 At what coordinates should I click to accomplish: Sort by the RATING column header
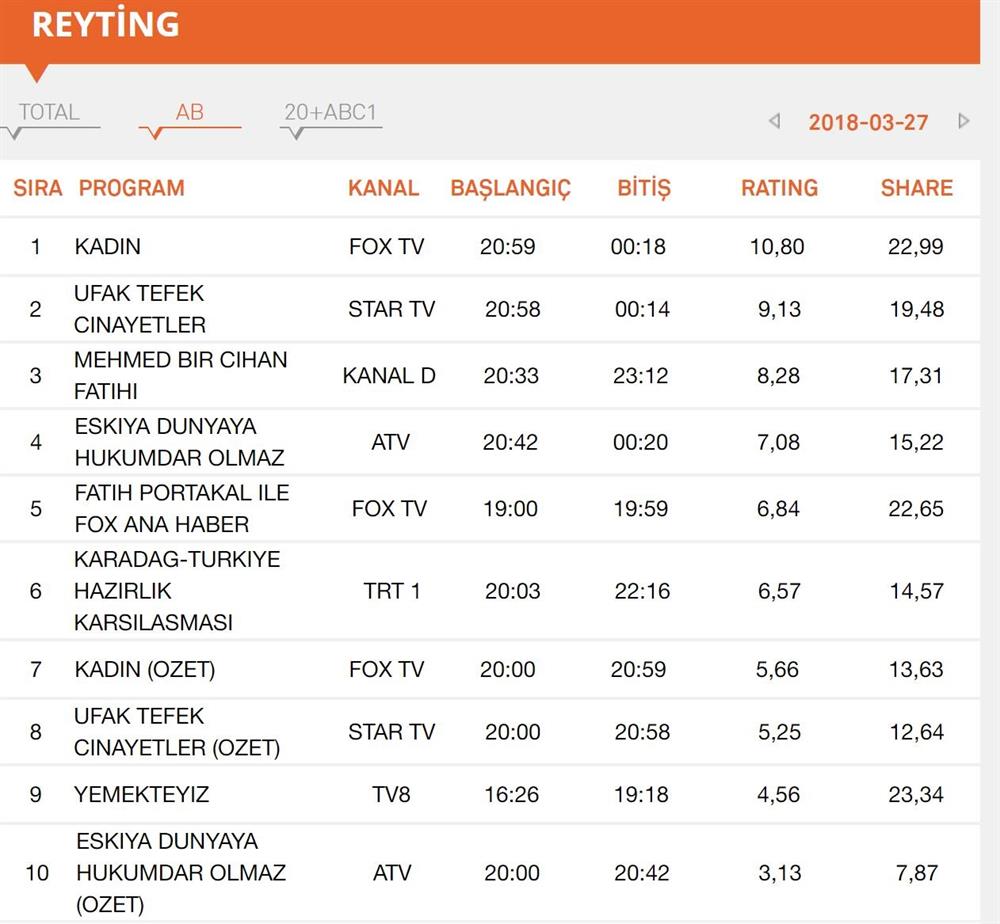coord(779,188)
